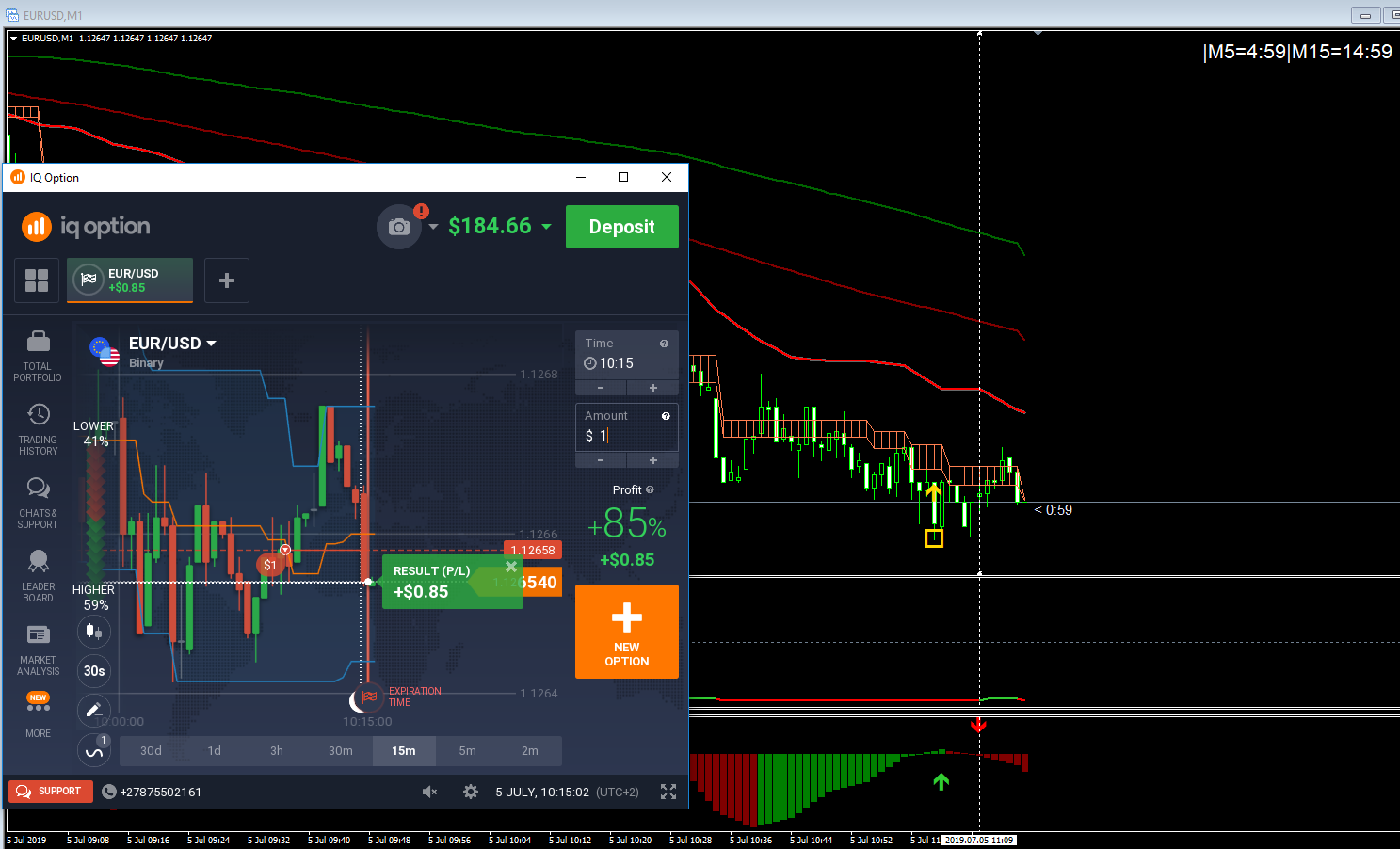Viewport: 1400px width, 849px height.
Task: Open the asset grid layout icon
Action: click(x=37, y=280)
